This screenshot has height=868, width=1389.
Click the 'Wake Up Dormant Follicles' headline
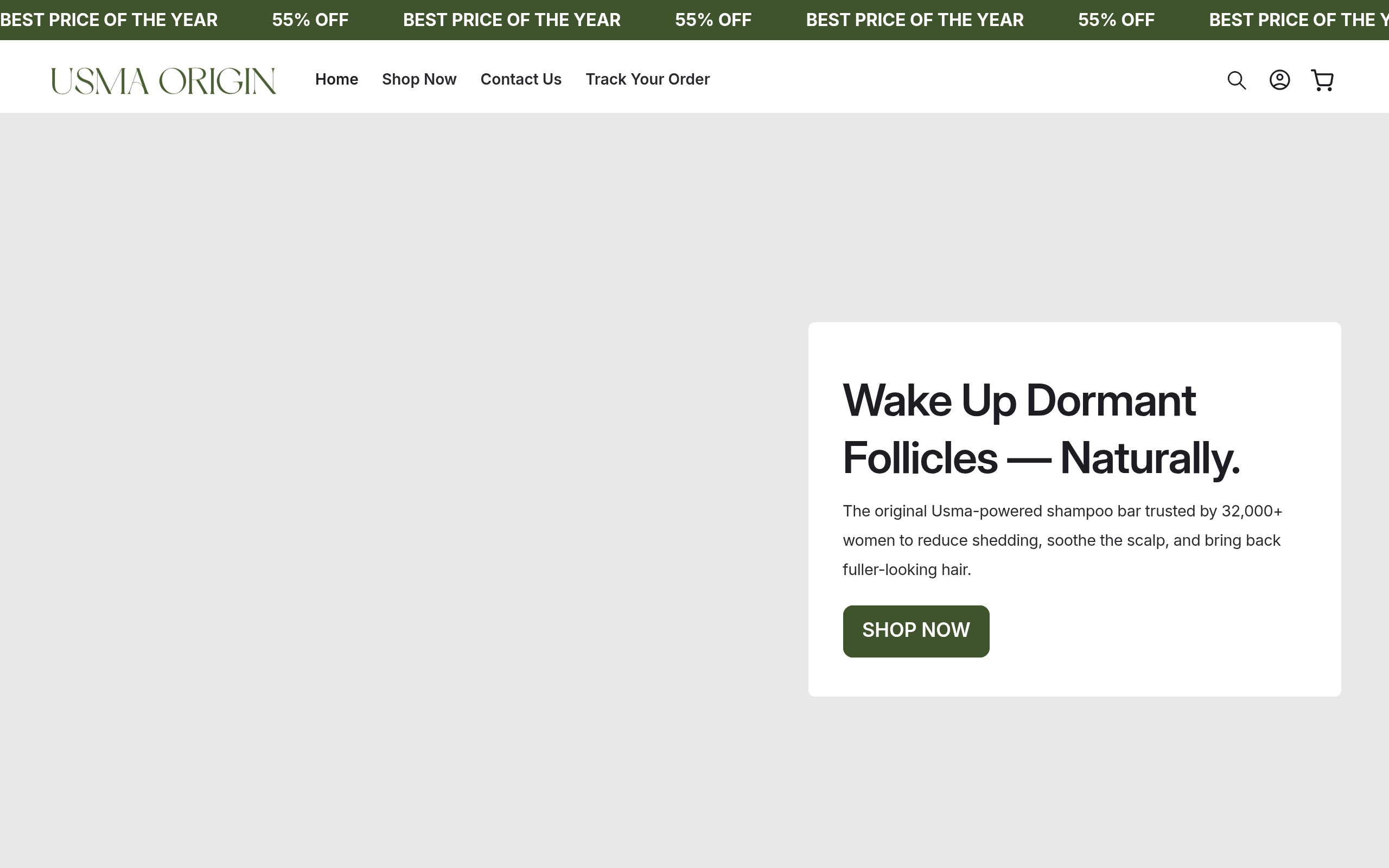coord(1041,429)
